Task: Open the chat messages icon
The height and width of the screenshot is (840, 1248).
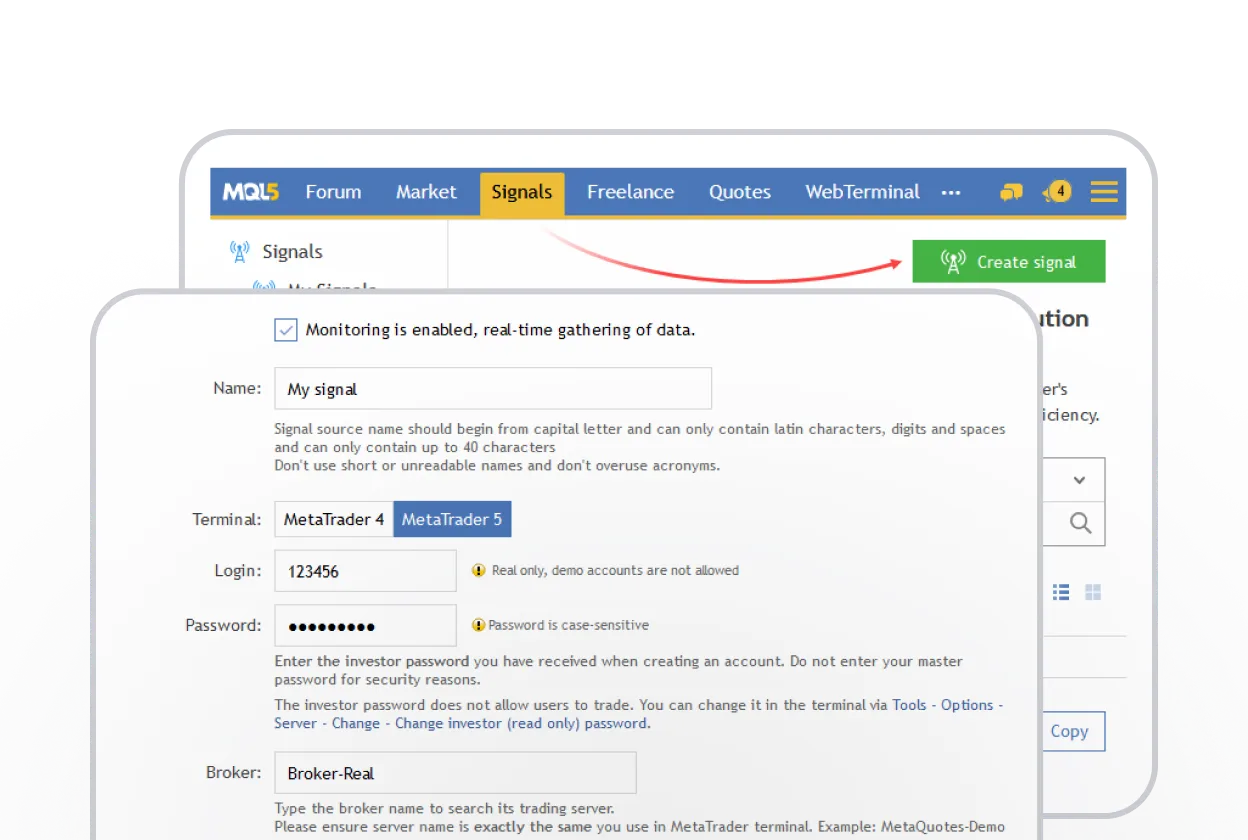Action: point(1012,192)
